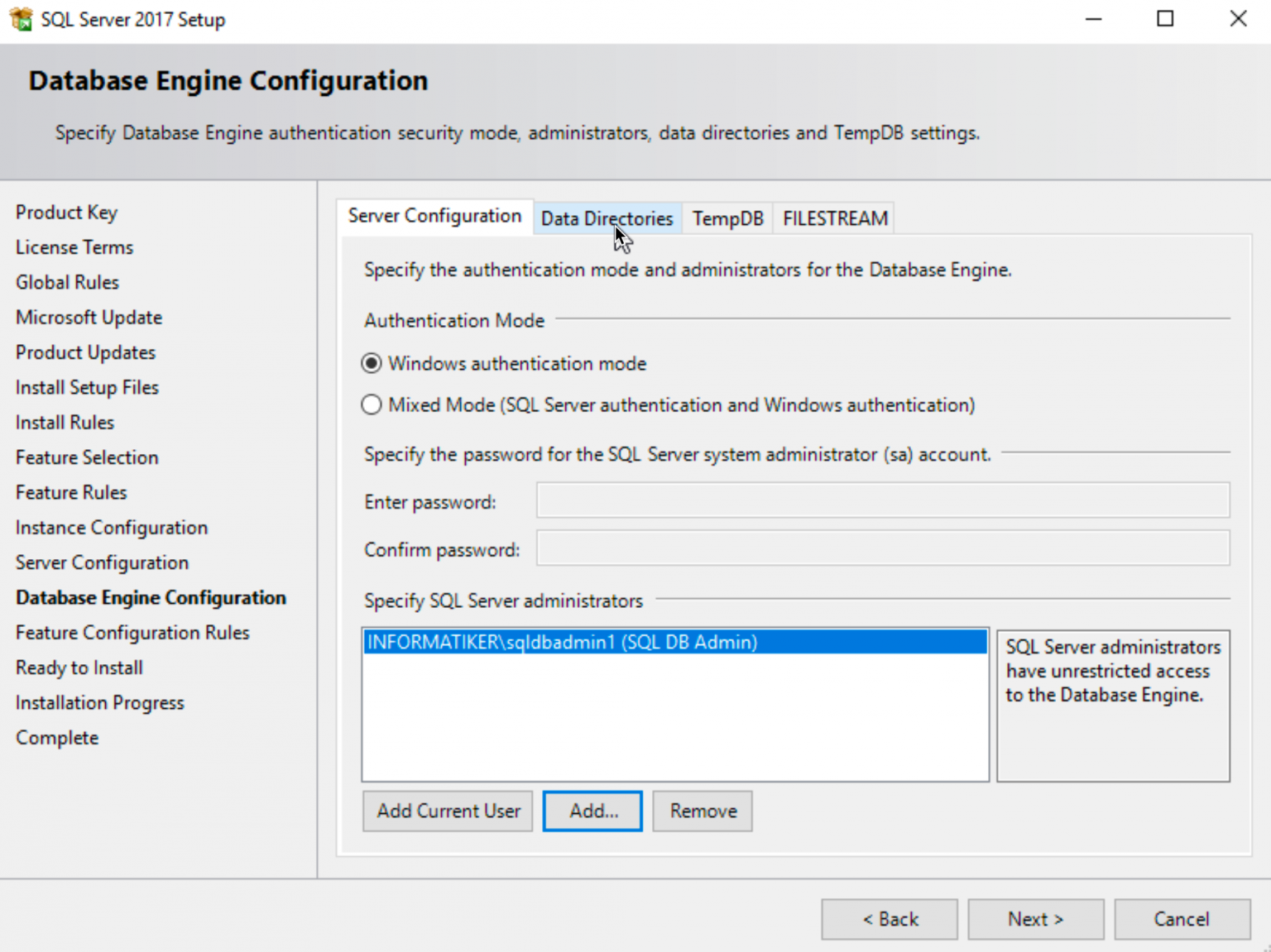Screen dimensions: 1271x952
Task: Open Feature Selection from the sidebar
Action: pyautogui.click(x=86, y=457)
